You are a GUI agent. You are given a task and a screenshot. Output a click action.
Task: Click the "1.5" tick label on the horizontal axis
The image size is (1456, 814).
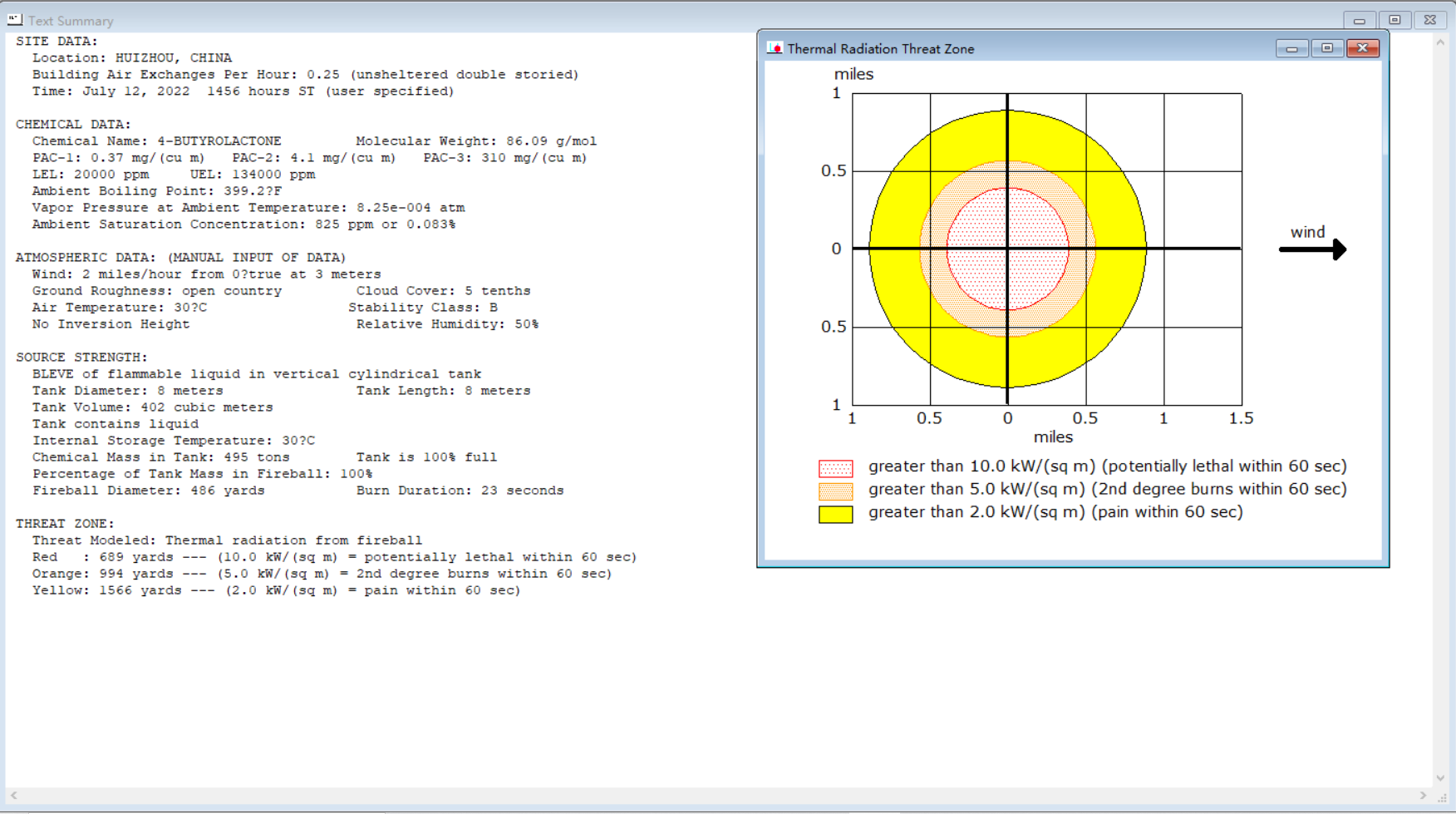pos(1241,418)
